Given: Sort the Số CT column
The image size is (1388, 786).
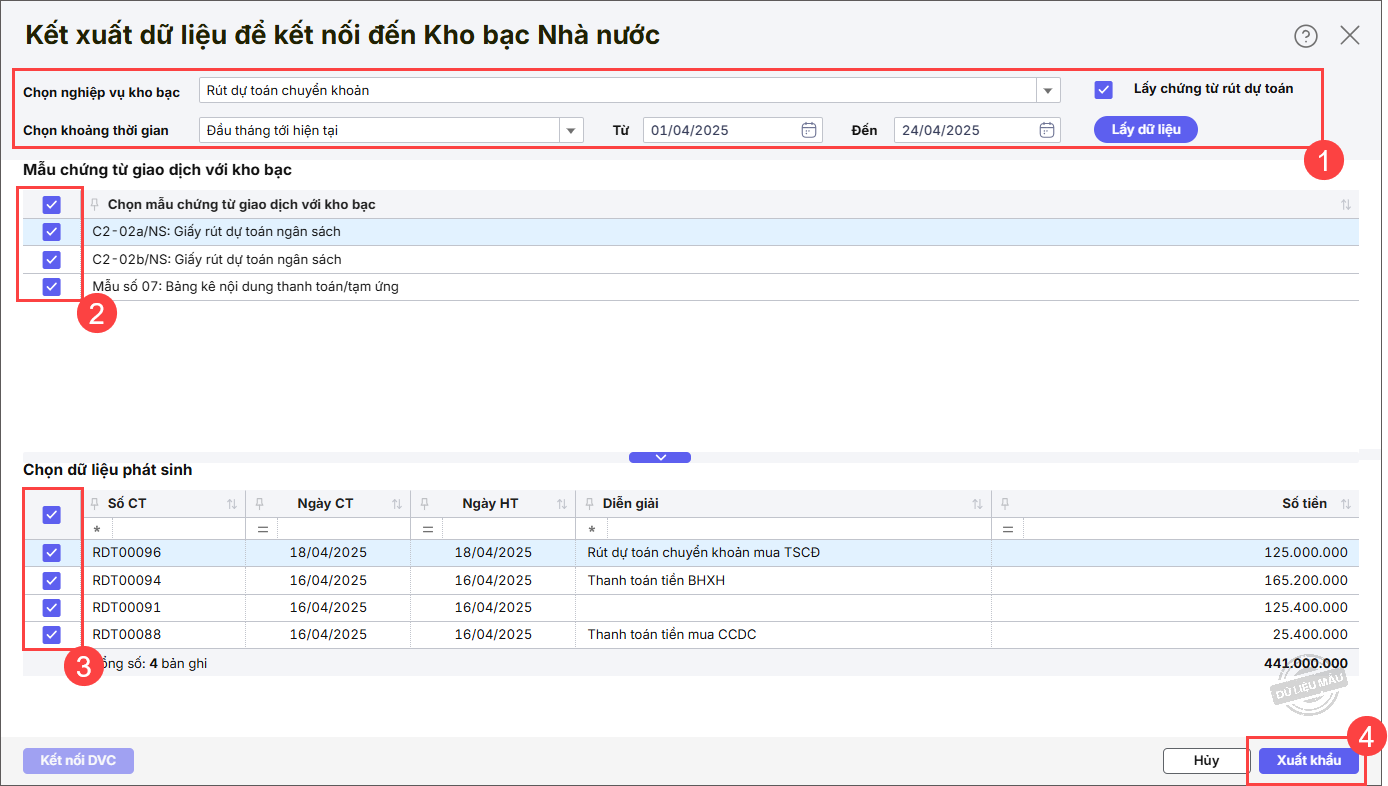Looking at the screenshot, I should [x=232, y=504].
